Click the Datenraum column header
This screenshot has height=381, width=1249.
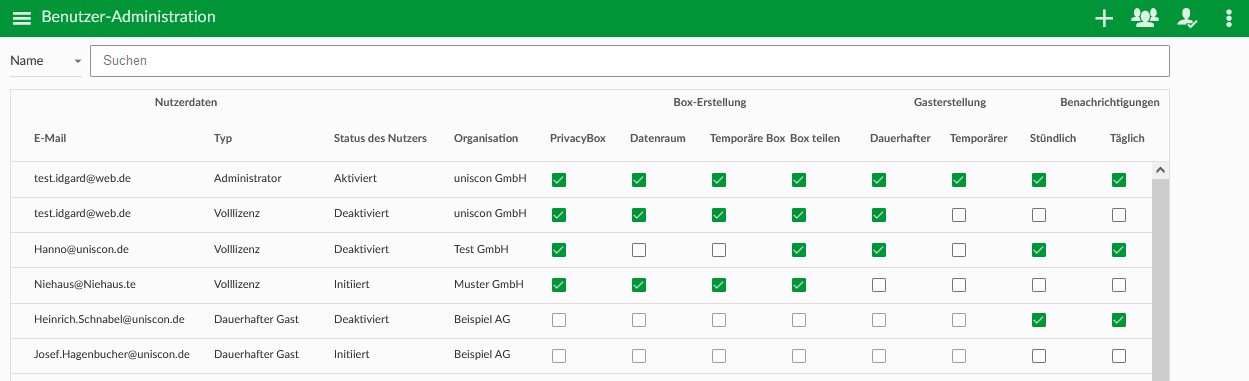coord(658,138)
